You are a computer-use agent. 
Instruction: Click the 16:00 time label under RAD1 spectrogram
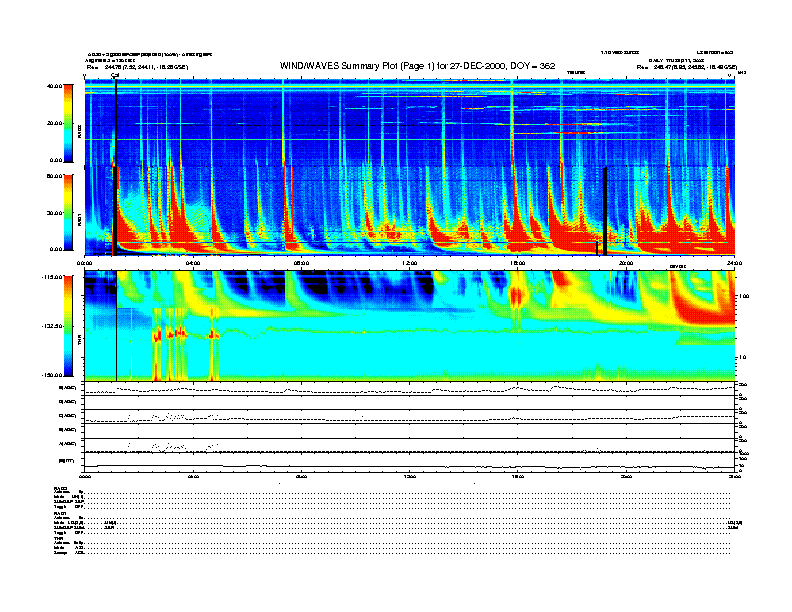coord(518,263)
